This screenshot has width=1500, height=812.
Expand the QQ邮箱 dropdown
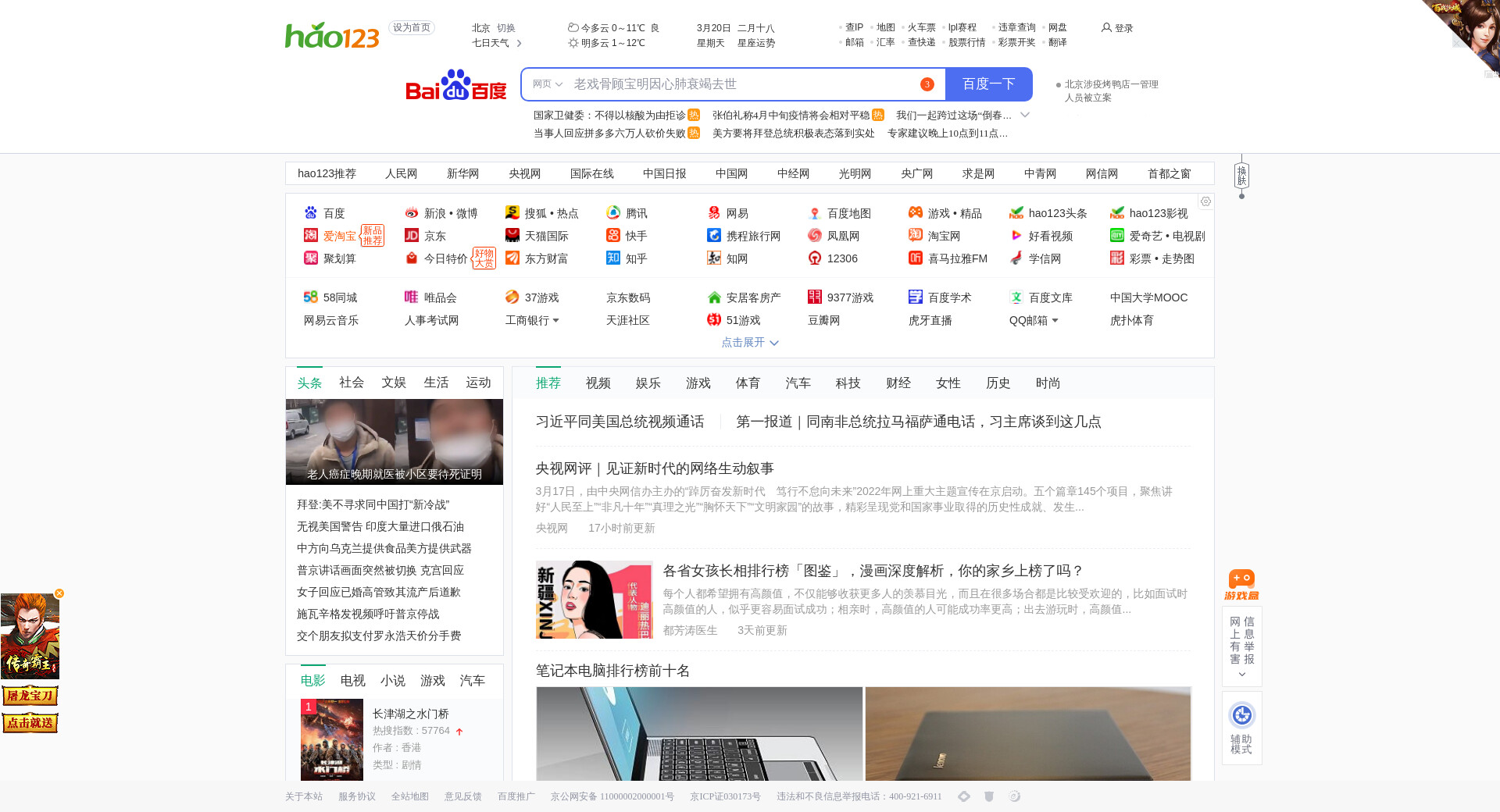pyautogui.click(x=1055, y=321)
